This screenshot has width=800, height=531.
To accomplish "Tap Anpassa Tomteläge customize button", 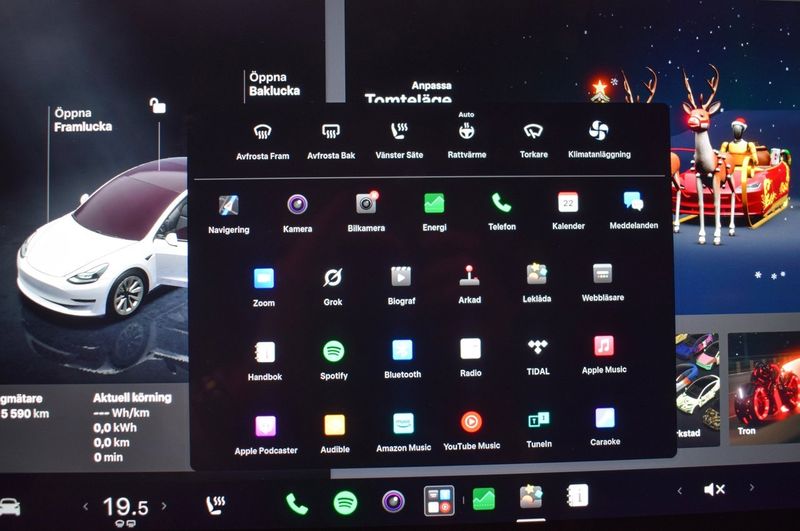I will tap(410, 92).
